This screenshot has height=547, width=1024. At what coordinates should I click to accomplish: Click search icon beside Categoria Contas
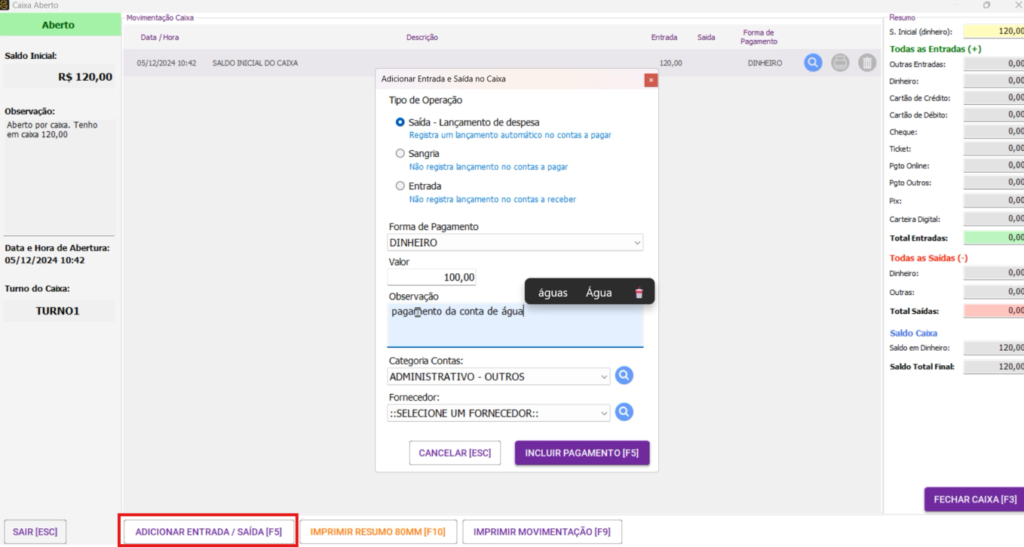click(x=624, y=376)
